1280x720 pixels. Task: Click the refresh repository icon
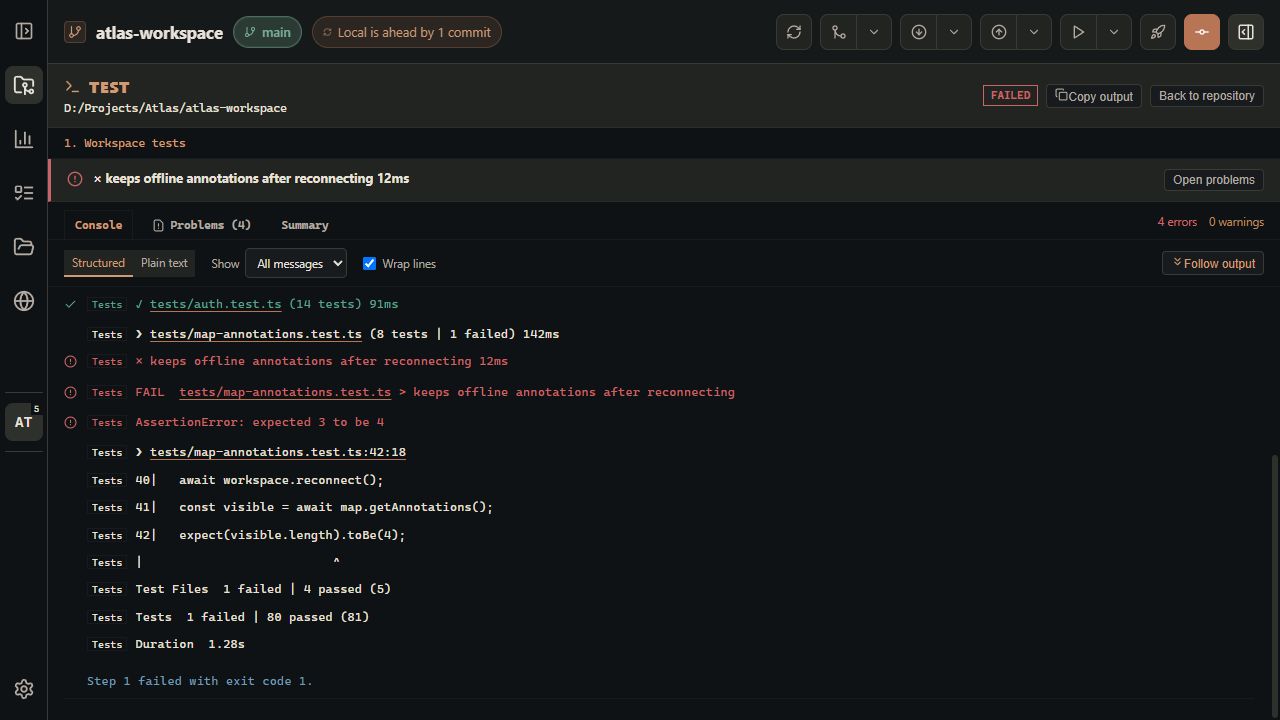[794, 32]
